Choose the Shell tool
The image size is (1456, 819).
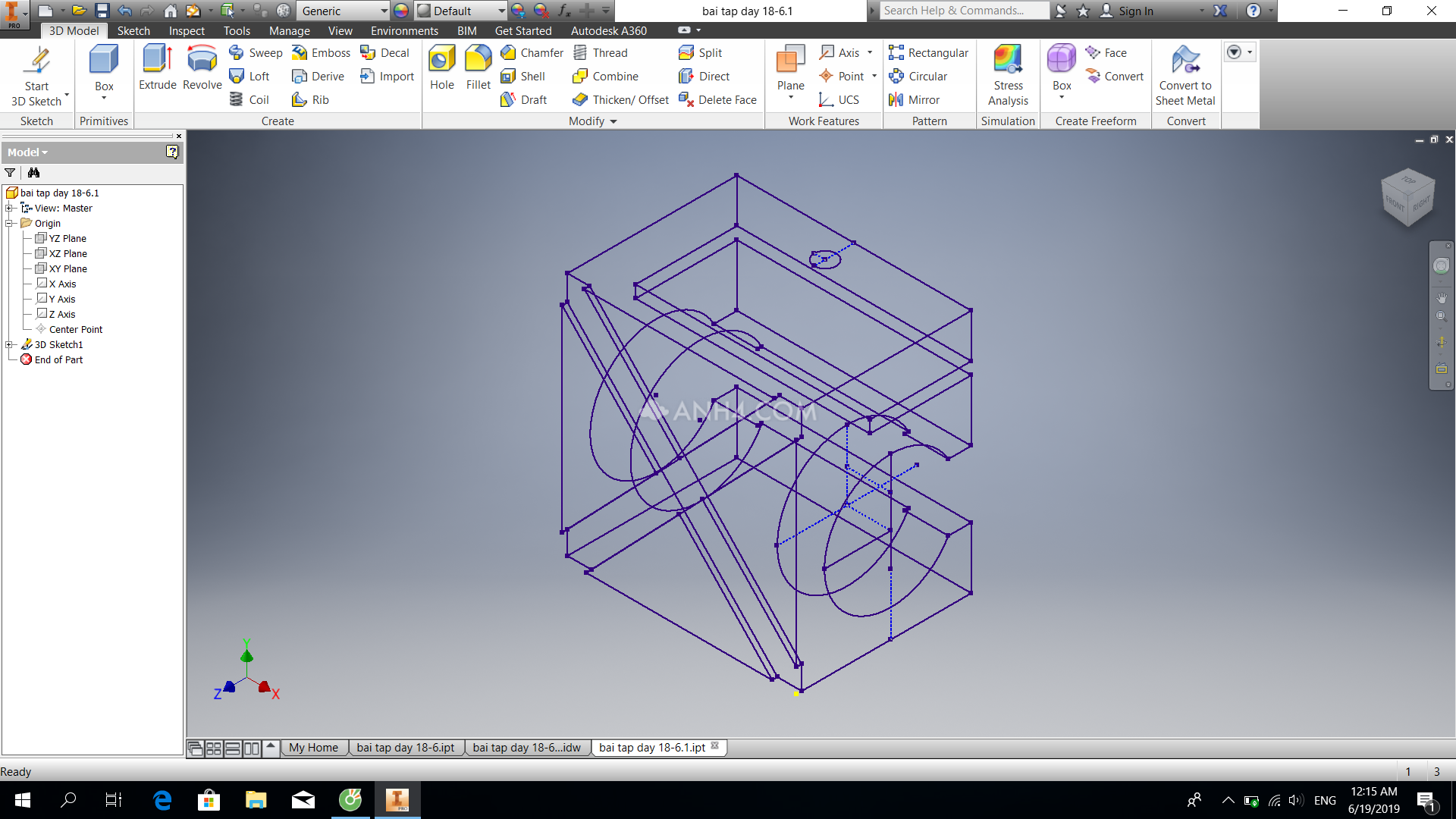point(523,76)
